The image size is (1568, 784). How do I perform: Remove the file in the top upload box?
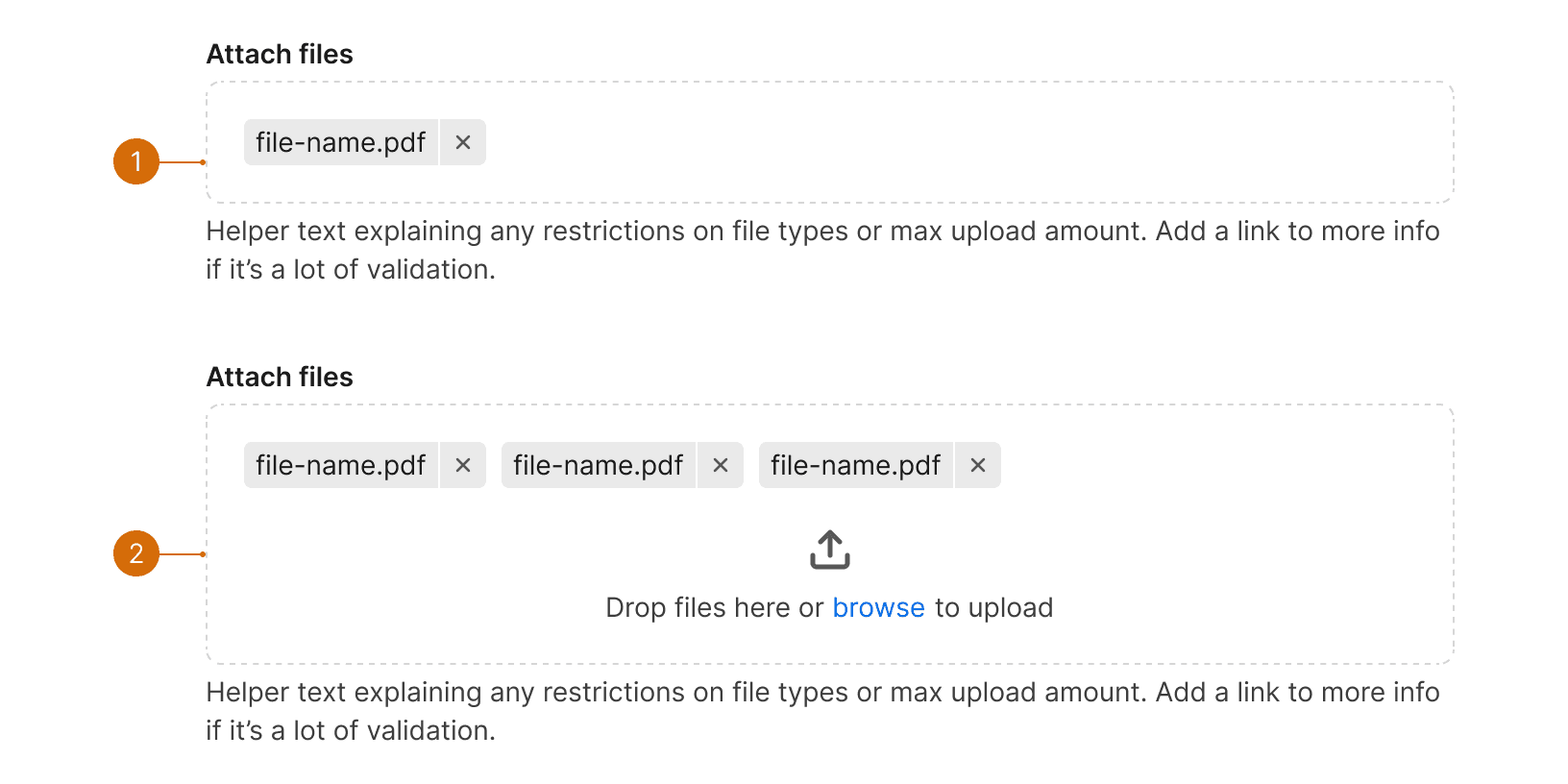pyautogui.click(x=463, y=142)
